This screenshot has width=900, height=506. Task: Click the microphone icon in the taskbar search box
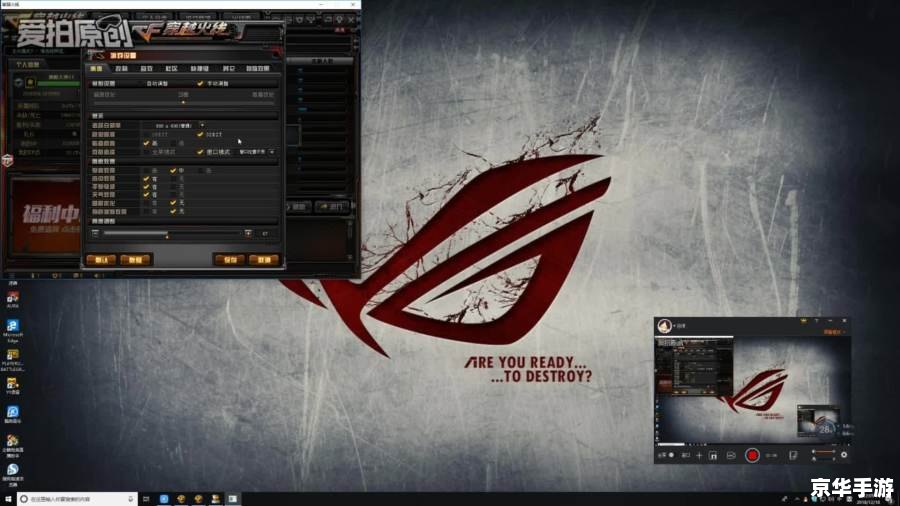point(131,499)
